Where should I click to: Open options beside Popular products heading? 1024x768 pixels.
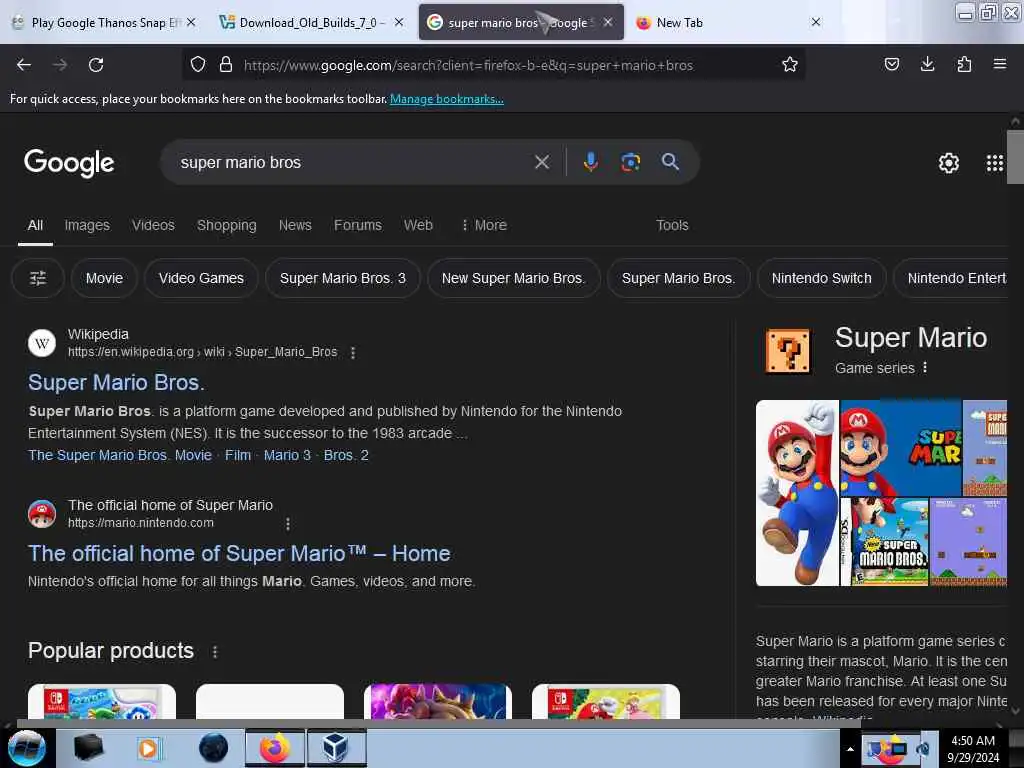point(215,652)
